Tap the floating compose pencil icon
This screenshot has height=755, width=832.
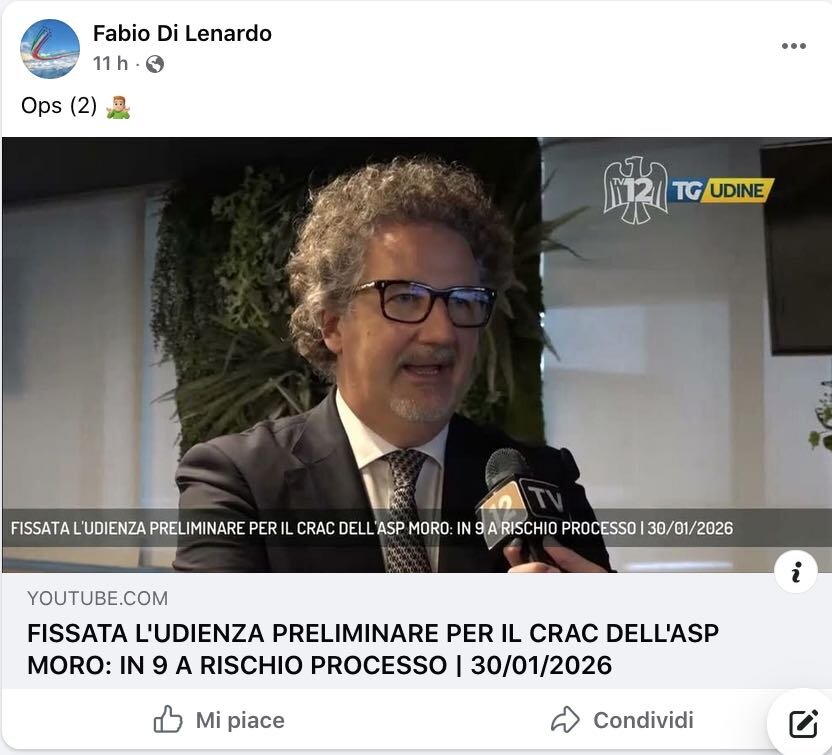point(803,723)
